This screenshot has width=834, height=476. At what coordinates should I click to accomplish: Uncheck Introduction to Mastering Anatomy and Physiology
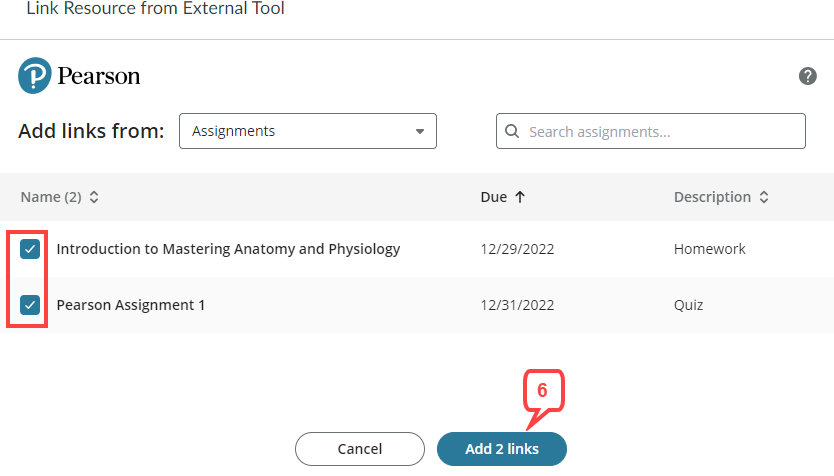[30, 249]
